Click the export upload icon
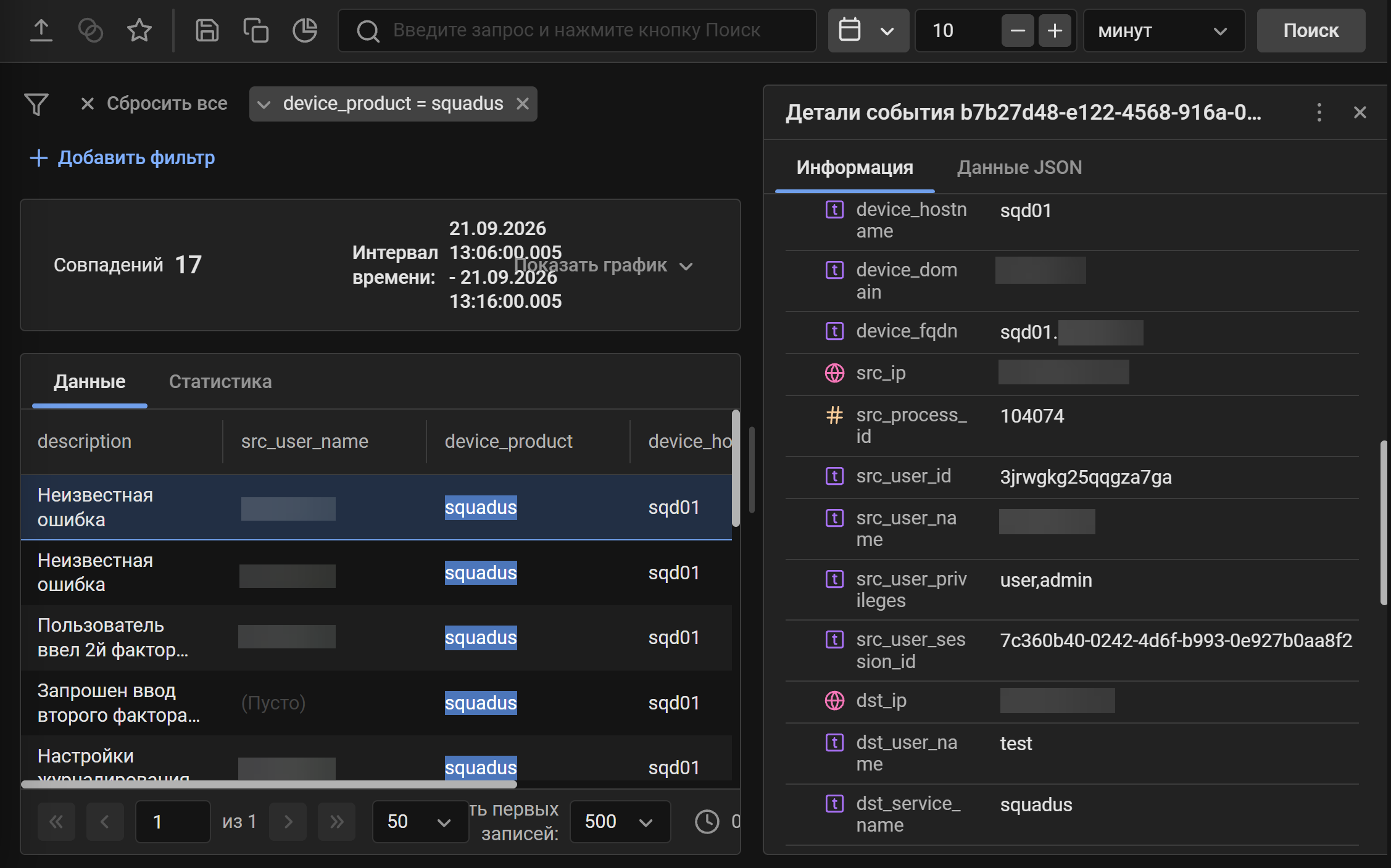Screen dimensions: 1391x868 click(41, 30)
